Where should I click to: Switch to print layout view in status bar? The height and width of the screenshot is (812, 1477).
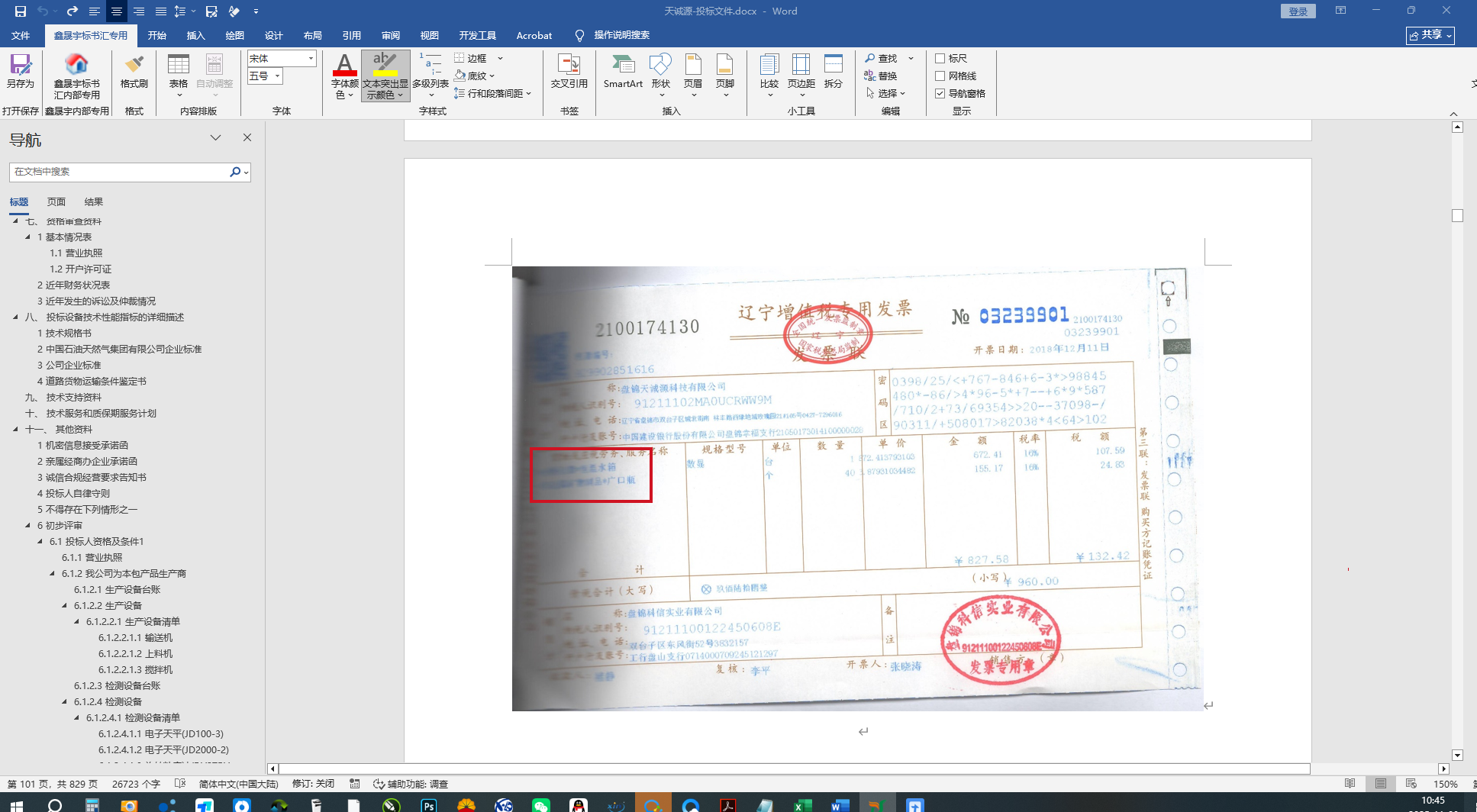point(1381,784)
